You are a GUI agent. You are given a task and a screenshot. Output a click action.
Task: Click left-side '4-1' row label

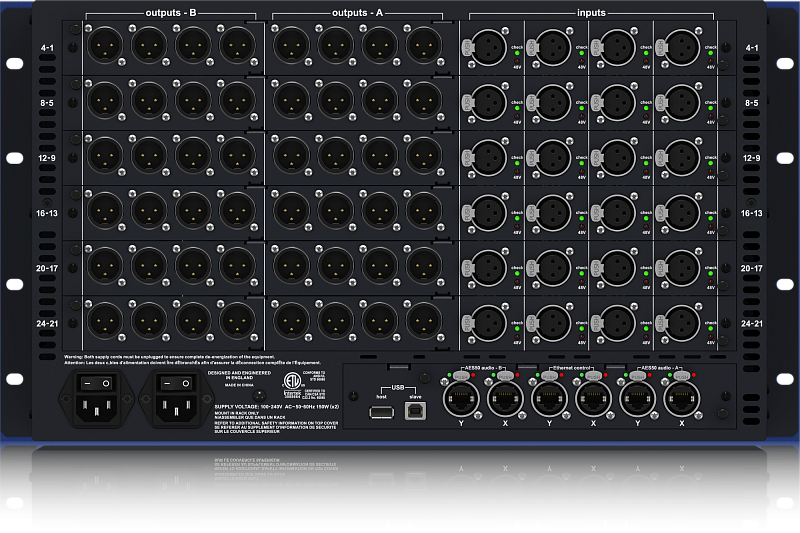[x=47, y=47]
